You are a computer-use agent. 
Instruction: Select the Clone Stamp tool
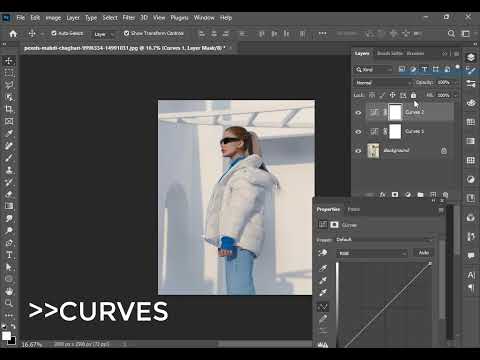9,170
